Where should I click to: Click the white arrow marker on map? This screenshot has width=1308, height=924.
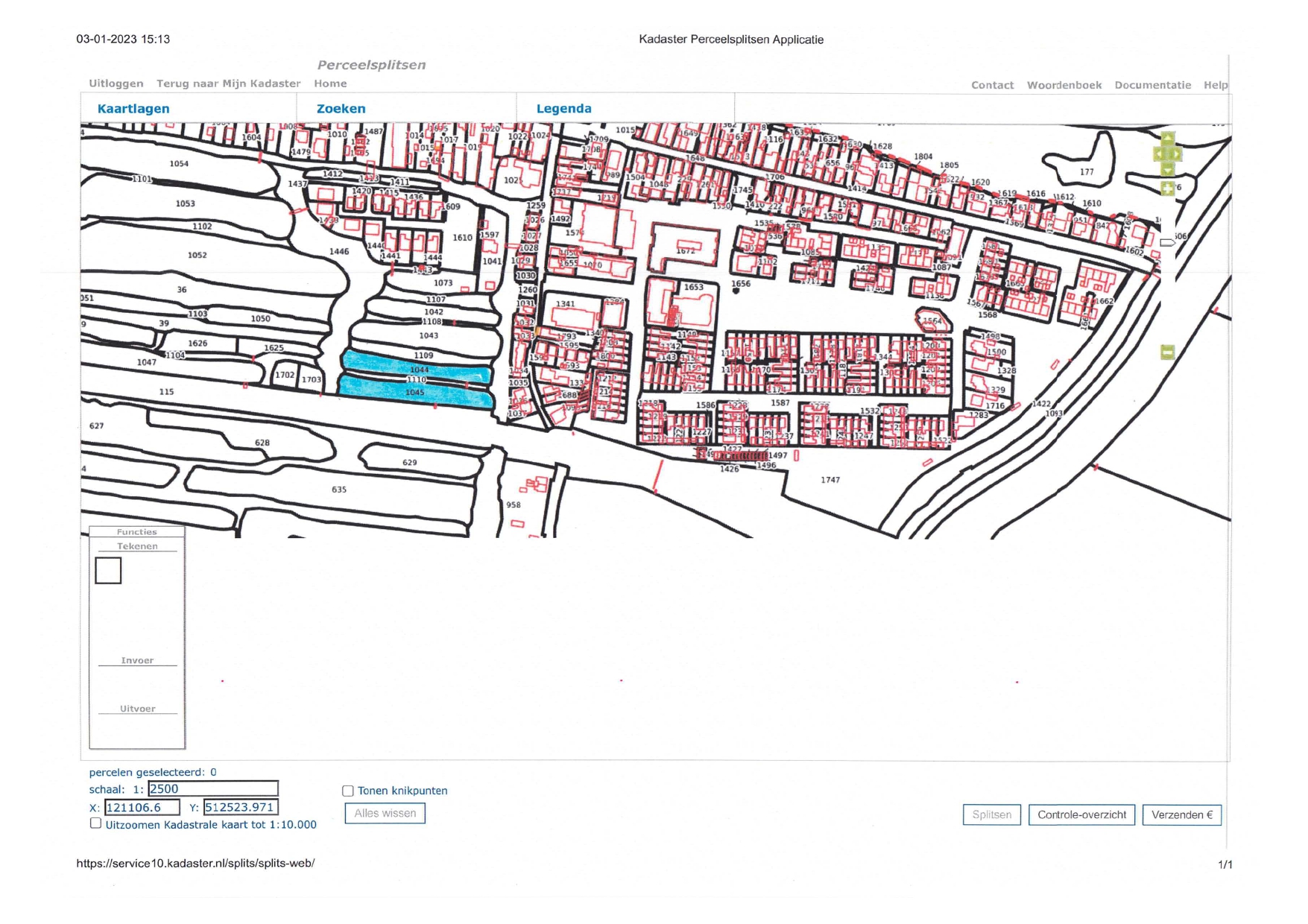point(1167,242)
